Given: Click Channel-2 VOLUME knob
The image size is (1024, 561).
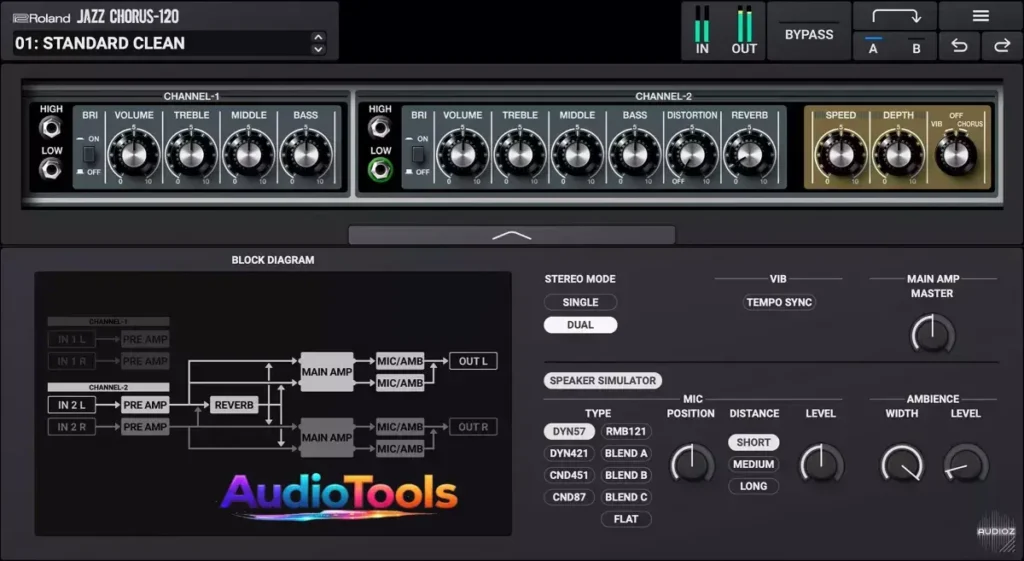Looking at the screenshot, I should coord(462,154).
